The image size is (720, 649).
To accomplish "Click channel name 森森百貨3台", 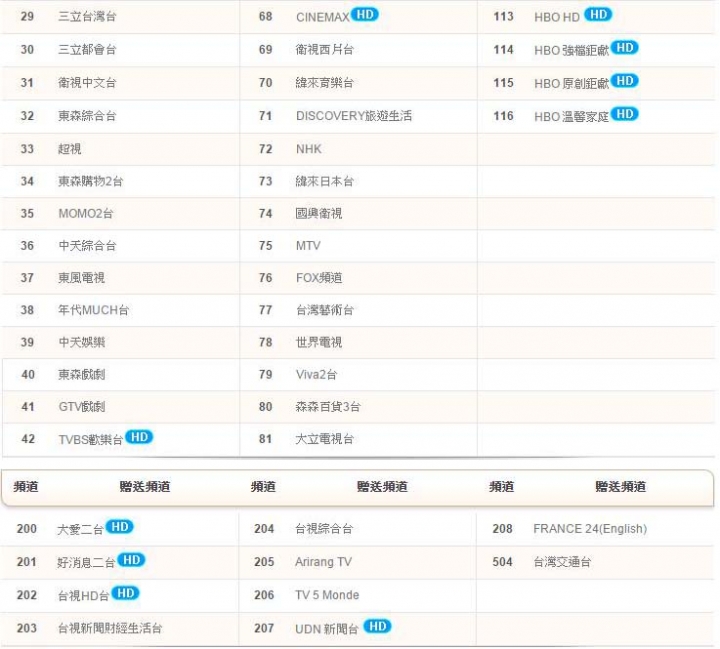I will point(328,406).
